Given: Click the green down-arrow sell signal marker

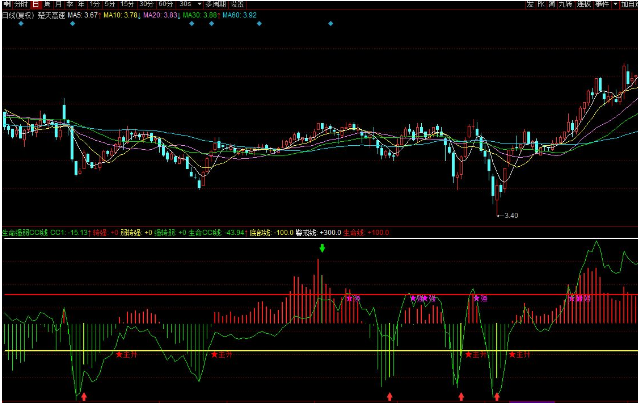Looking at the screenshot, I should (x=322, y=248).
